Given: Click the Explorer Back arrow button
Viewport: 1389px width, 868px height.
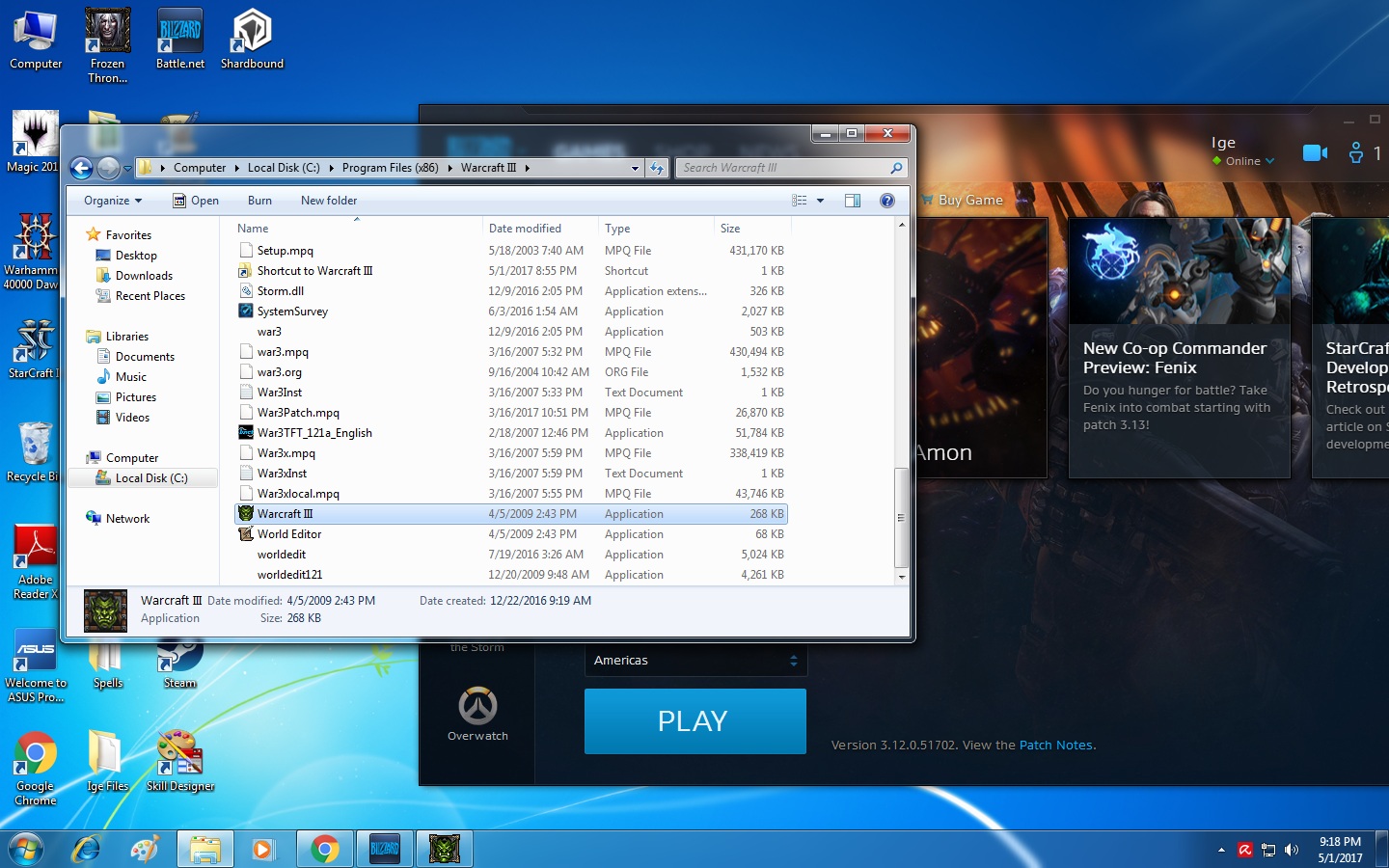Looking at the screenshot, I should (x=82, y=168).
